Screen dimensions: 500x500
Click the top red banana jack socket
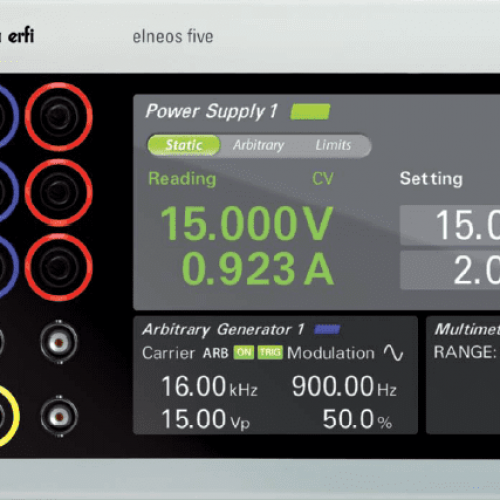(59, 117)
